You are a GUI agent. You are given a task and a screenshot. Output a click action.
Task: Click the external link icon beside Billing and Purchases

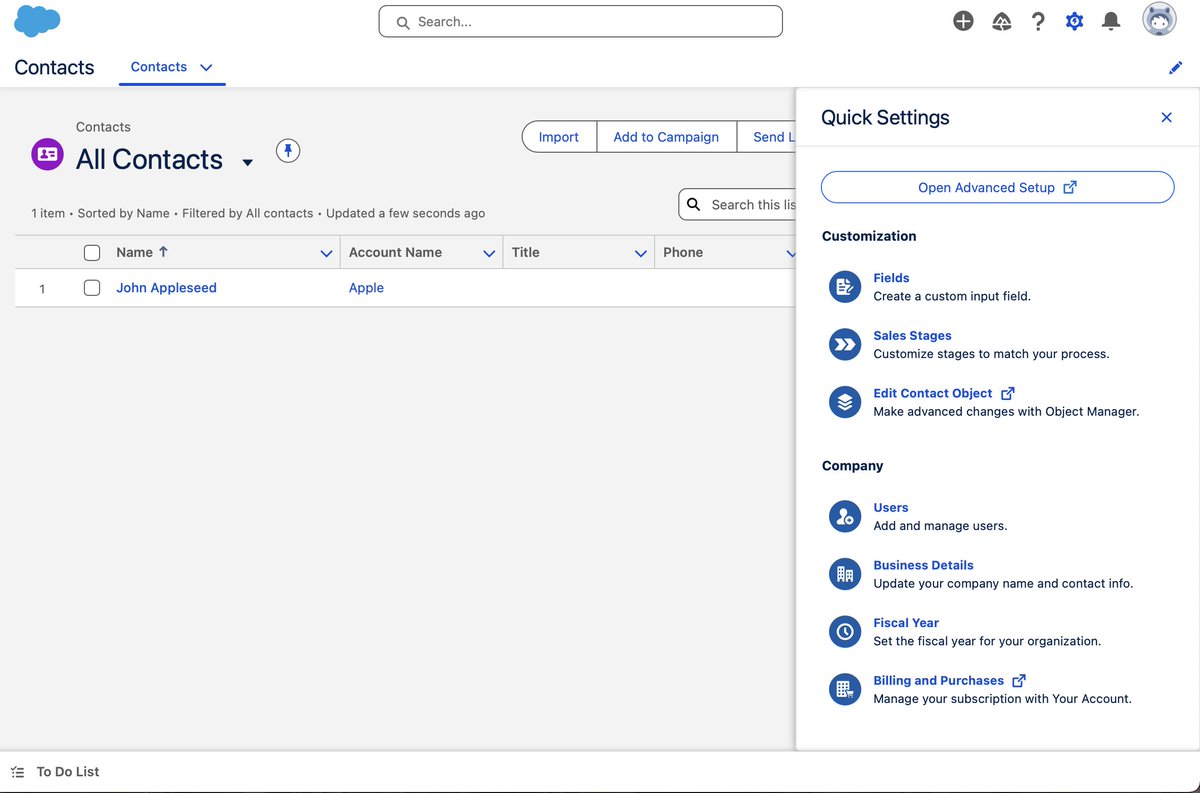coord(1019,680)
